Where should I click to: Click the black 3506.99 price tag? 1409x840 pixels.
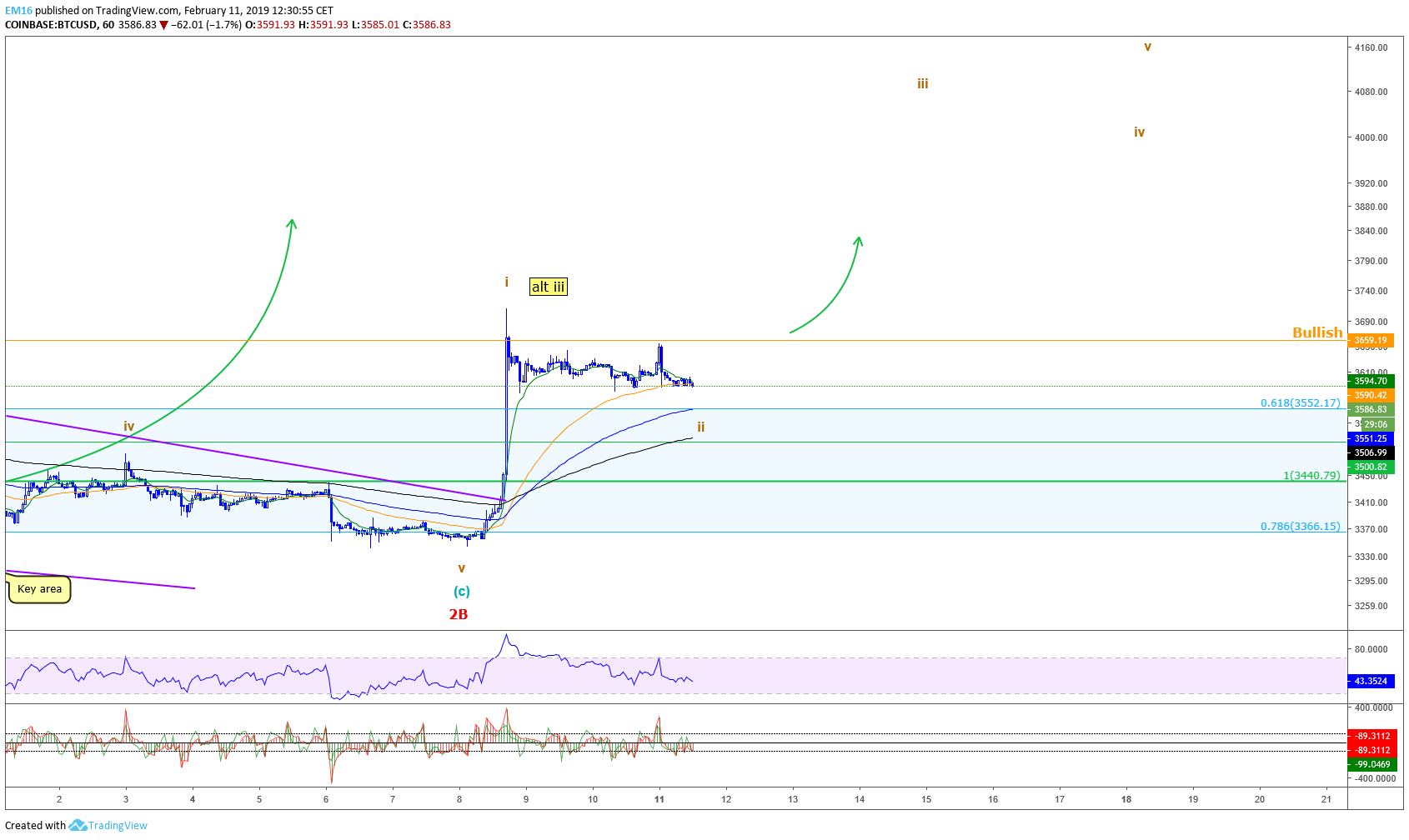(1371, 452)
